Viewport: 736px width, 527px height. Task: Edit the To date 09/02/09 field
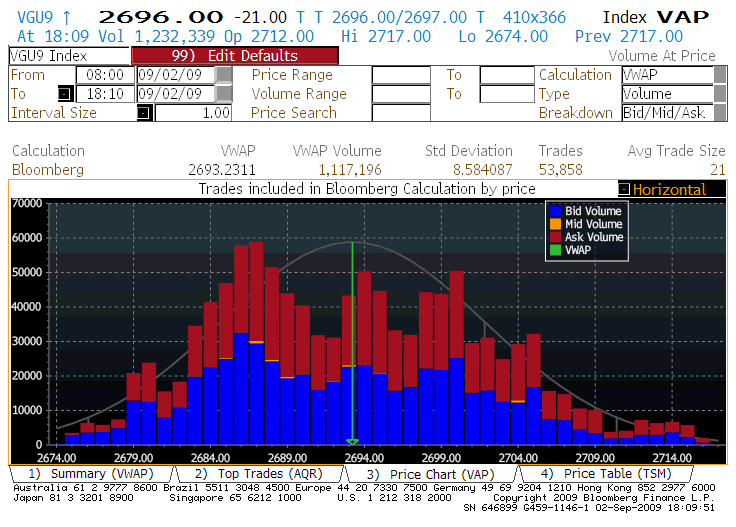click(x=176, y=94)
